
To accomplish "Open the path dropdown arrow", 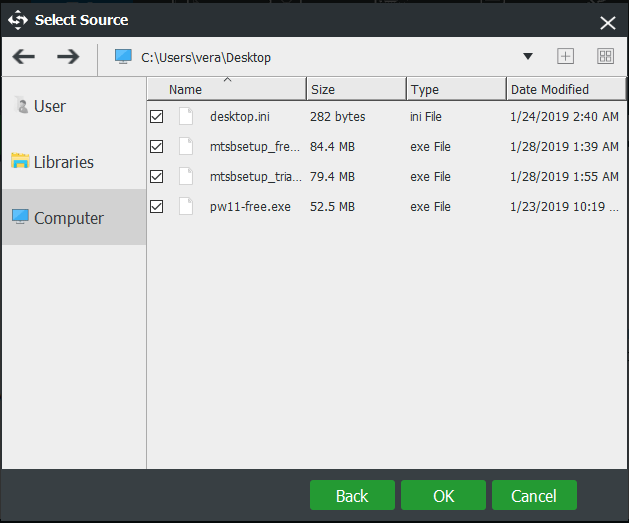I will point(528,57).
